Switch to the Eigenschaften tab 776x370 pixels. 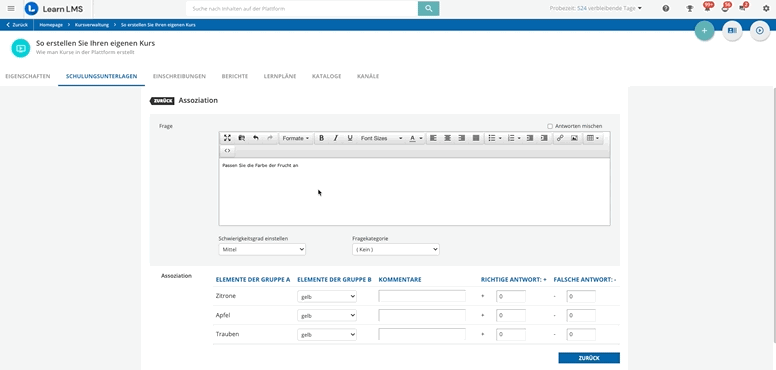coord(28,76)
